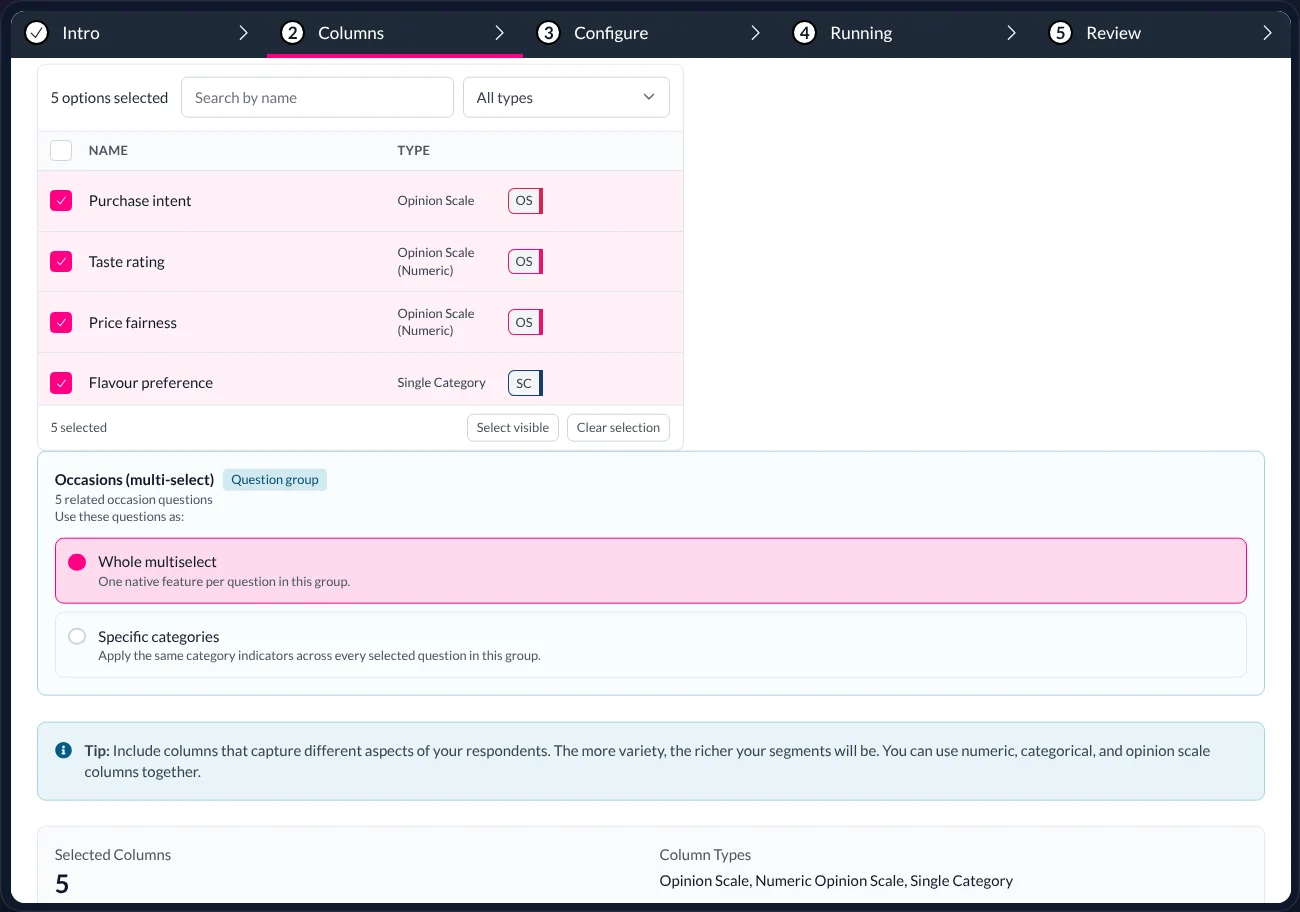
Task: Click the Select visible button
Action: coord(513,428)
